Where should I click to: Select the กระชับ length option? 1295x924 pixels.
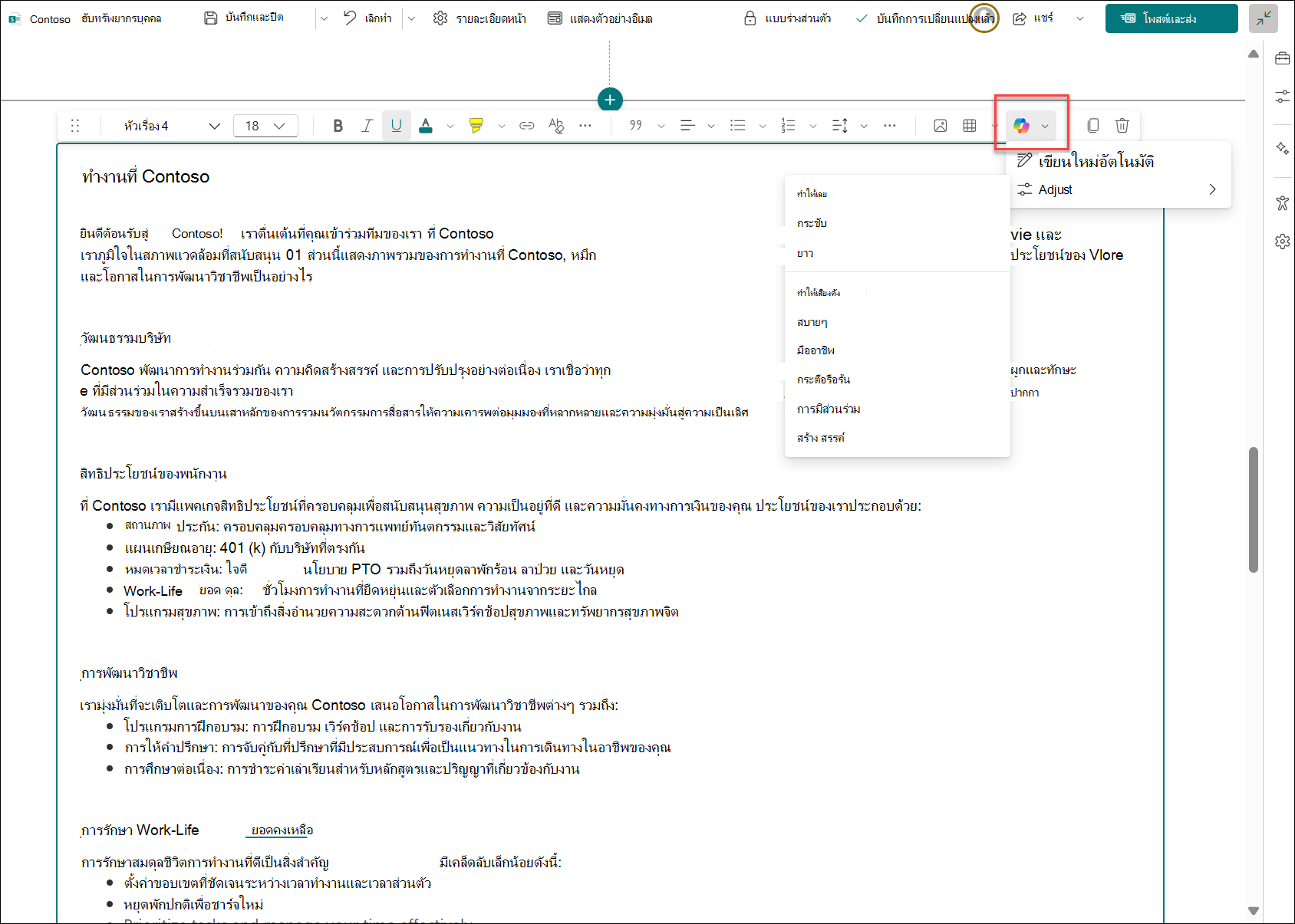tap(897, 223)
